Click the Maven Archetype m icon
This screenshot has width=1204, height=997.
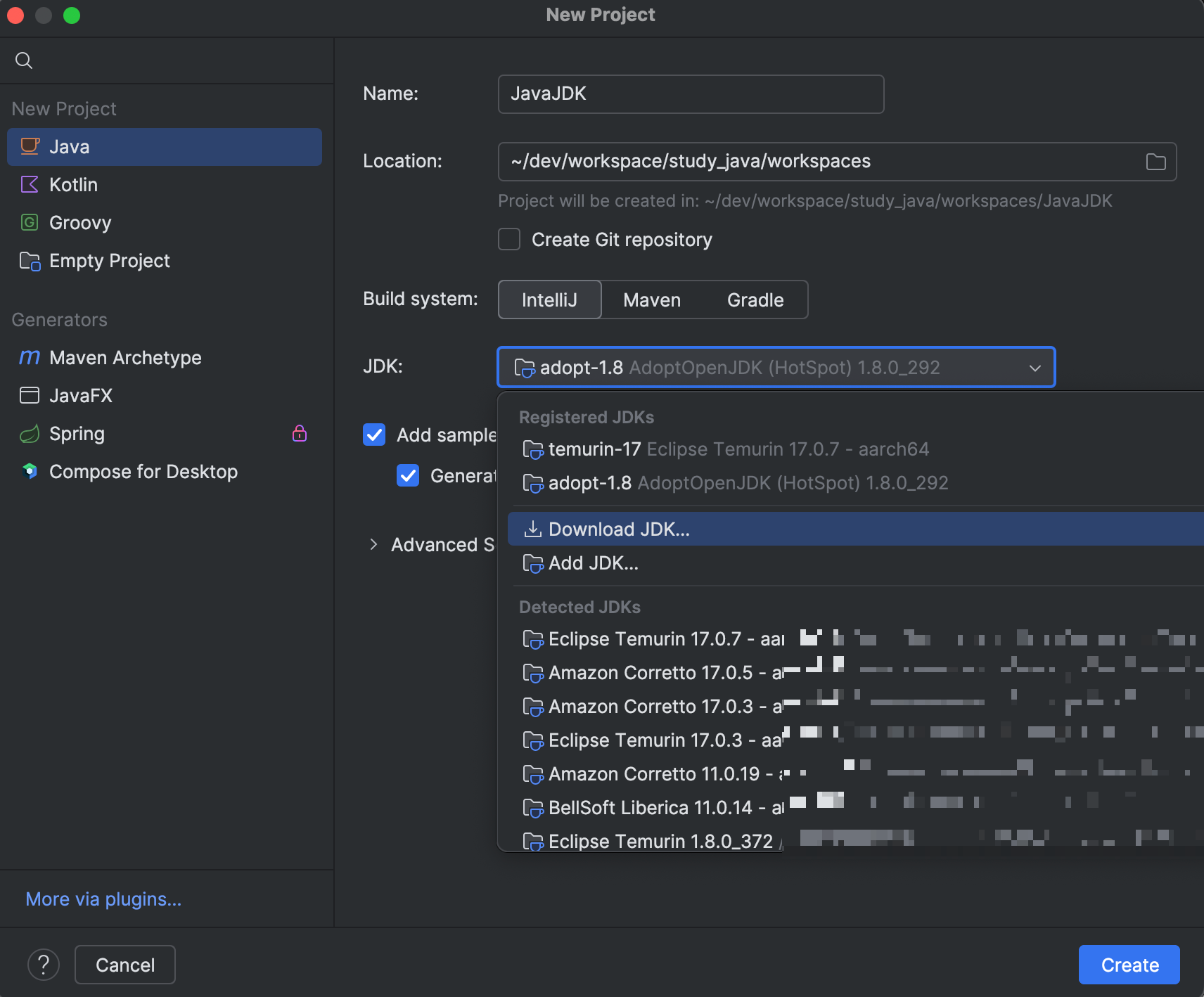[30, 357]
